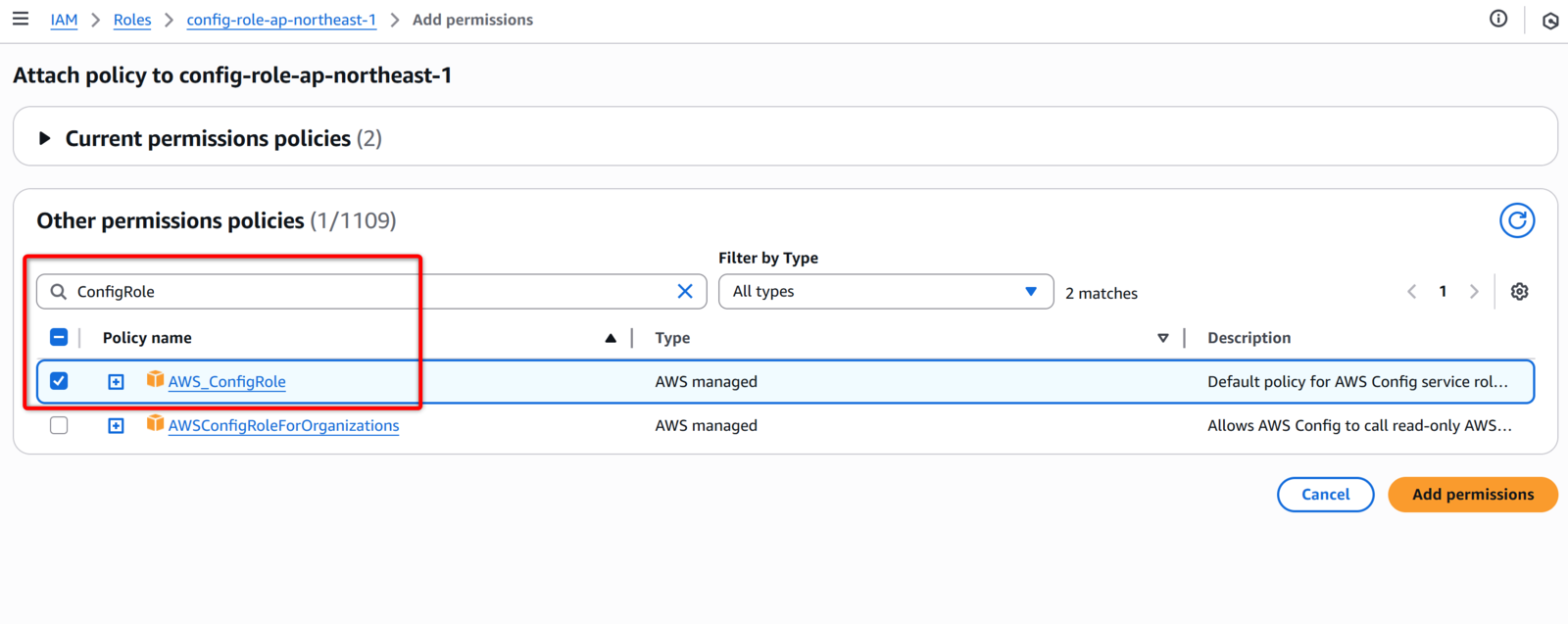Image resolution: width=1568 pixels, height=624 pixels.
Task: Expand AWS_ConfigRole policy details
Action: [x=116, y=381]
